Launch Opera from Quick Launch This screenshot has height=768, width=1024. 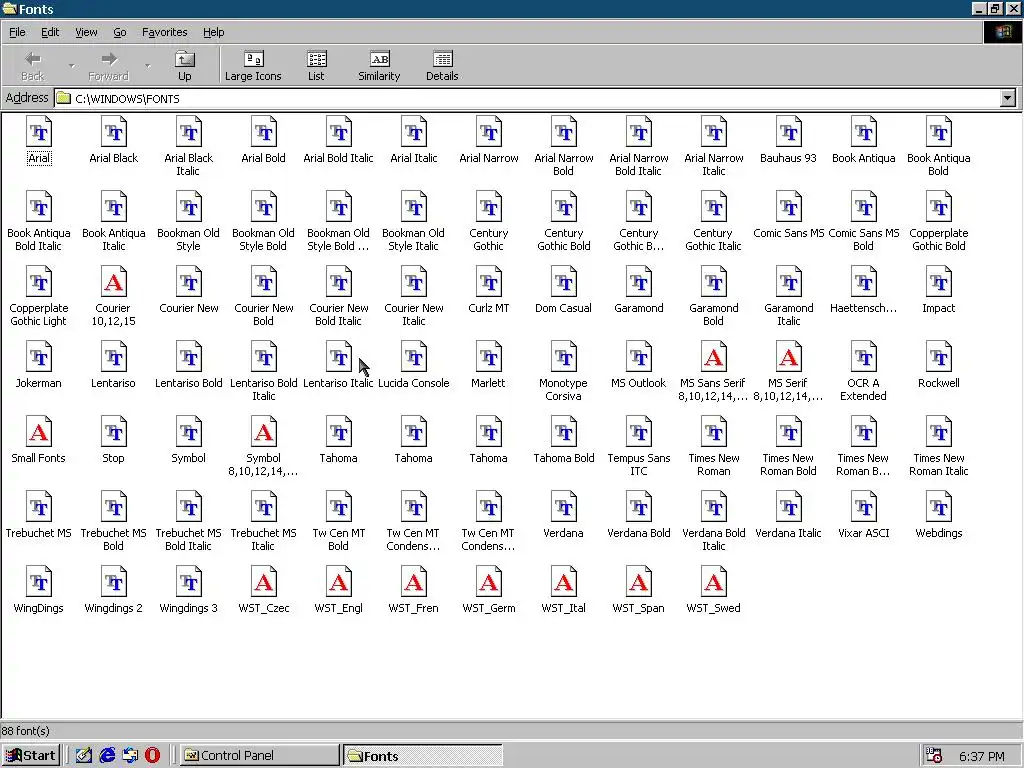click(152, 755)
